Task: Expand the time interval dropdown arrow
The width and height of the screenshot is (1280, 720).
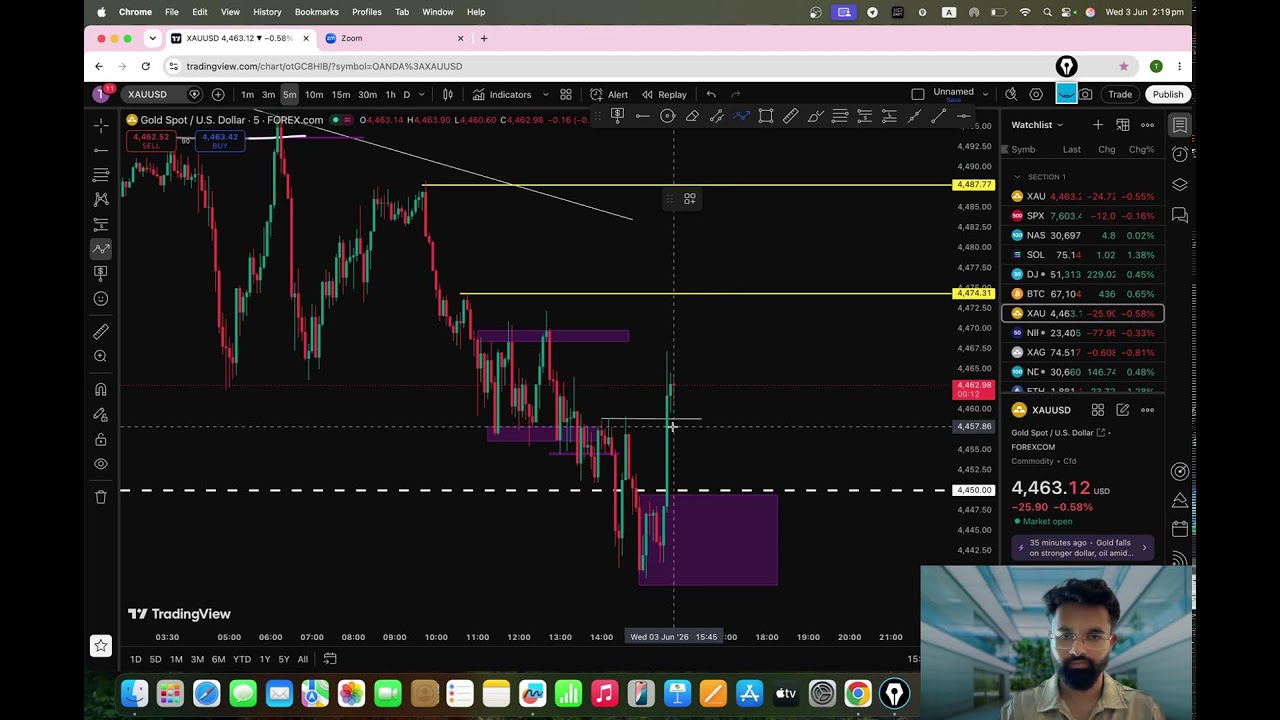Action: [x=421, y=94]
